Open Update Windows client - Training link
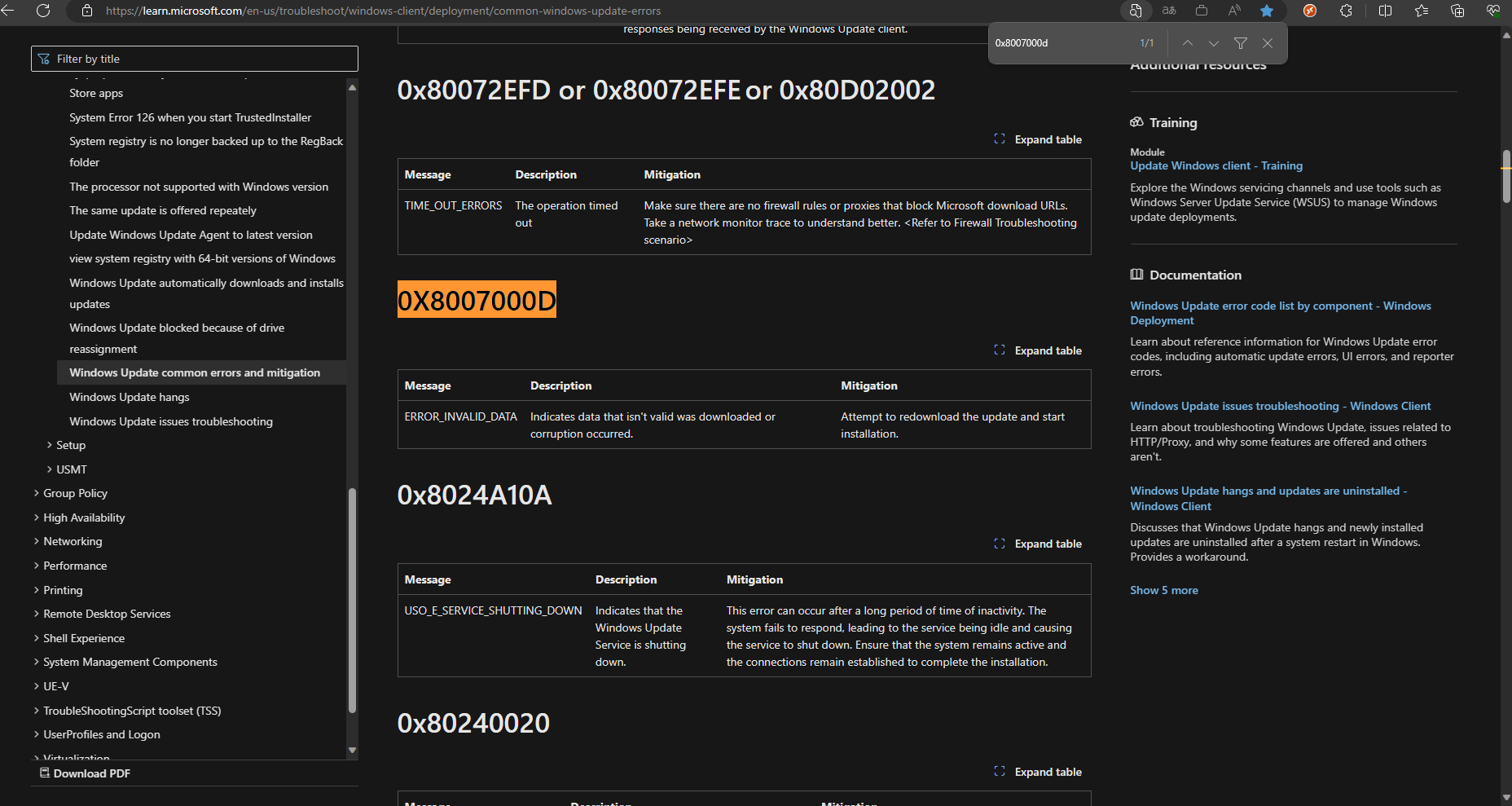Screen dimensions: 1512x806 (x=1216, y=165)
